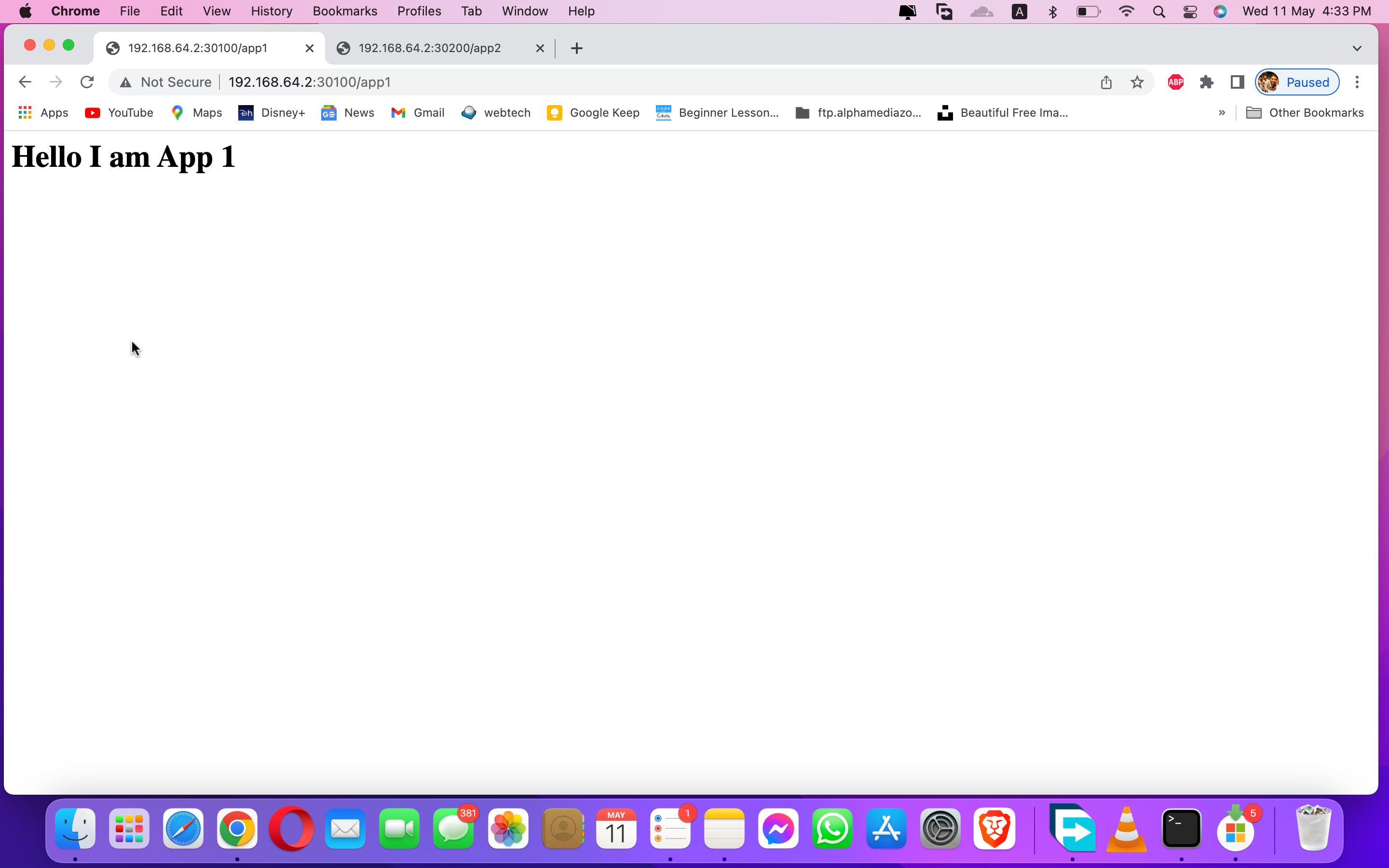Screen dimensions: 1389x868
Task: Open battery status menu
Action: click(x=1088, y=12)
